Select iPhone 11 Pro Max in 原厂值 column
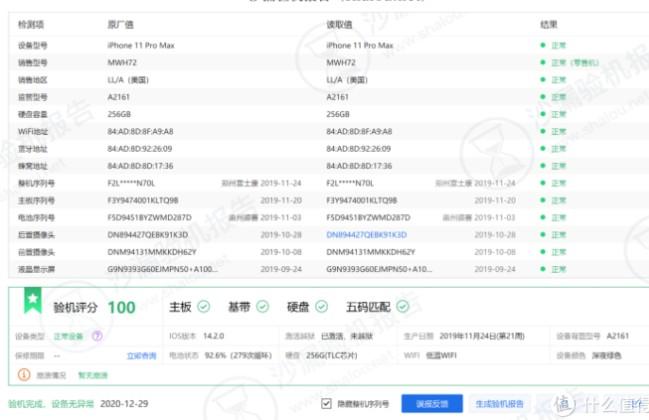The width and height of the screenshot is (649, 420). click(141, 45)
